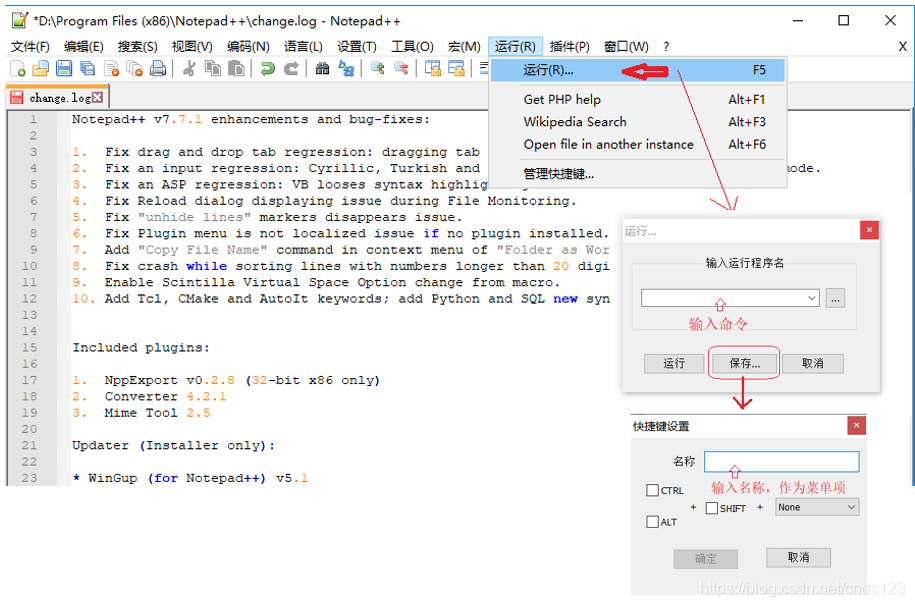
Task: Click the Open file toolbar icon
Action: coord(40,69)
